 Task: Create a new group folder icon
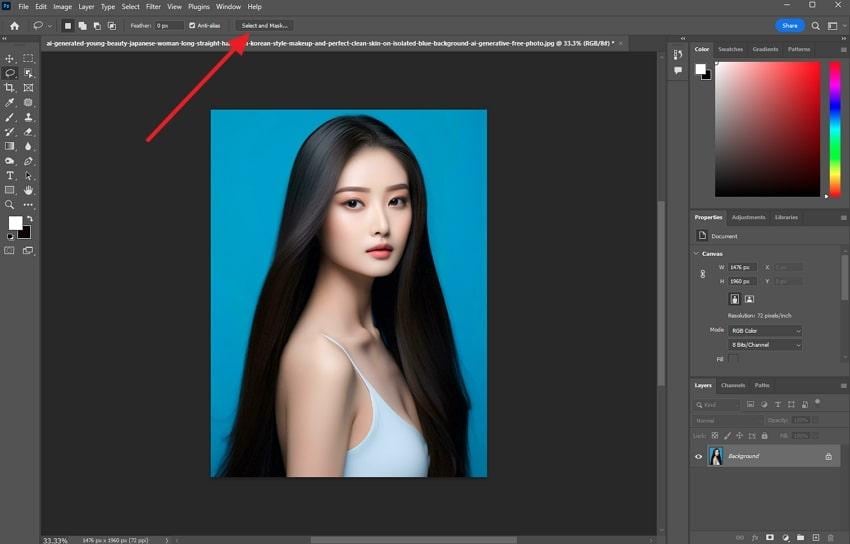coord(800,537)
